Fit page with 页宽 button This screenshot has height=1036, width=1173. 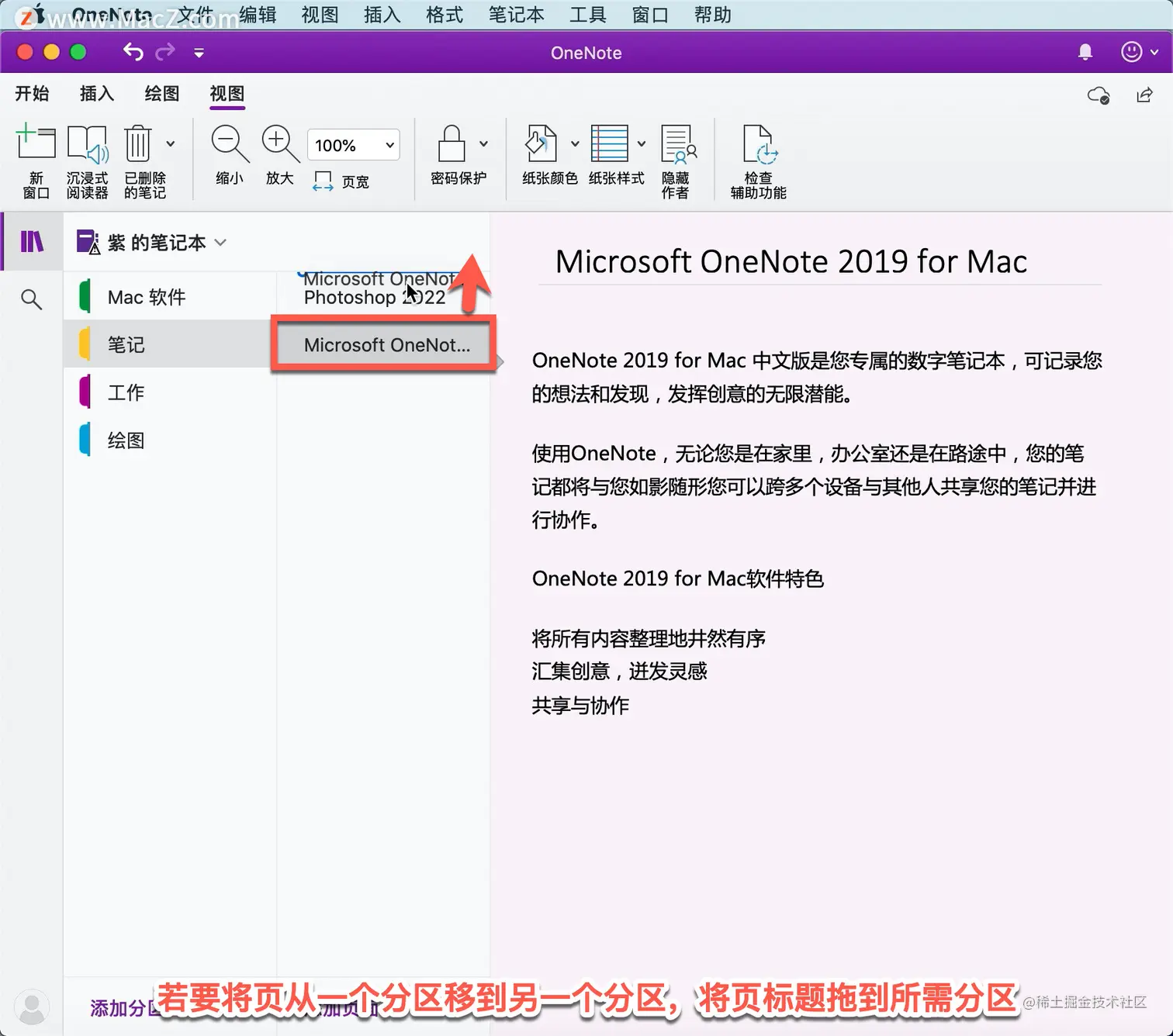point(341,181)
